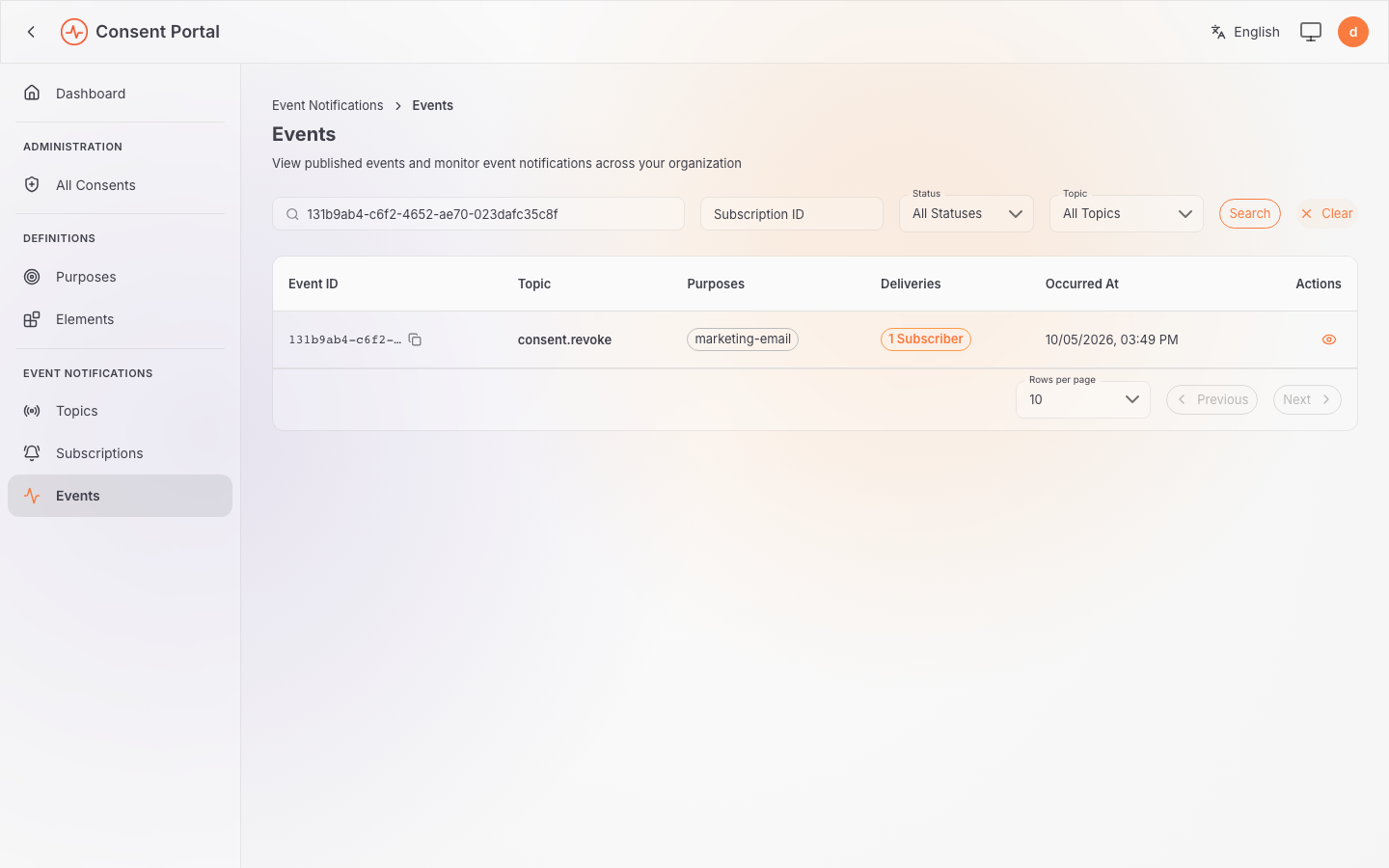View event details via eye icon
1389x868 pixels.
[x=1329, y=339]
